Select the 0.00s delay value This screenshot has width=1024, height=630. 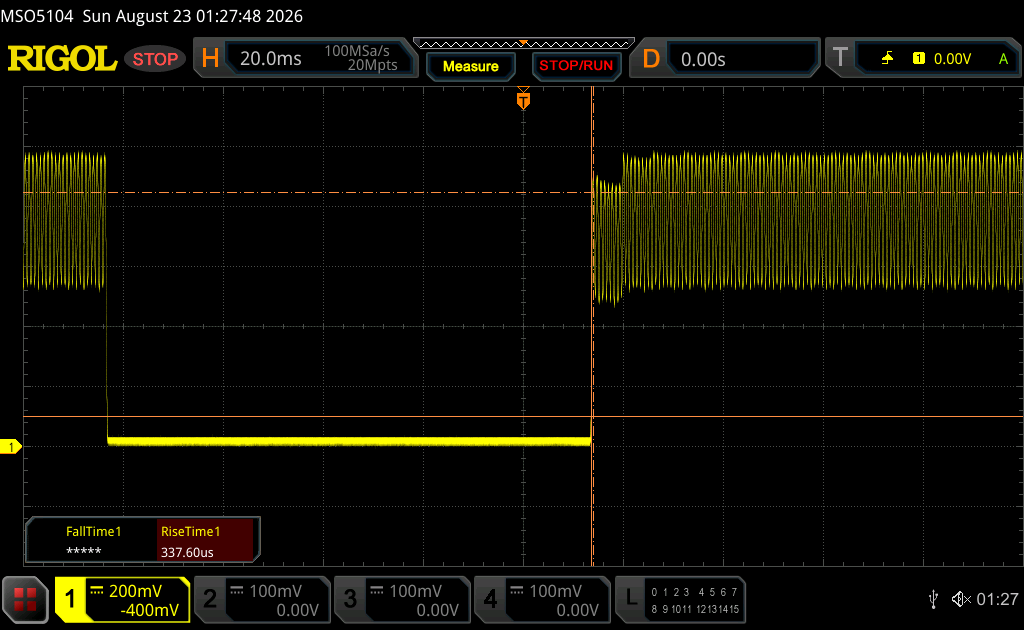click(x=703, y=59)
